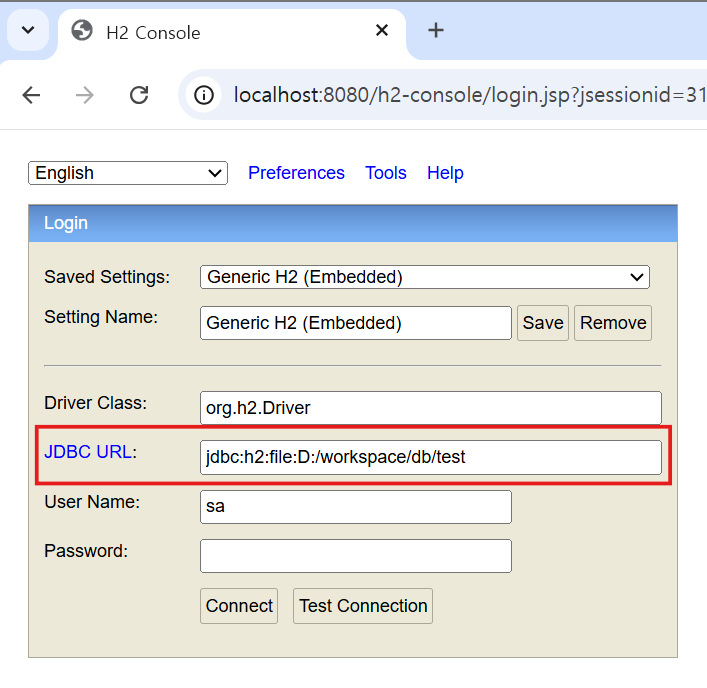Expand the Saved Settings dropdown
Screen dimensions: 707x688
[x=425, y=277]
